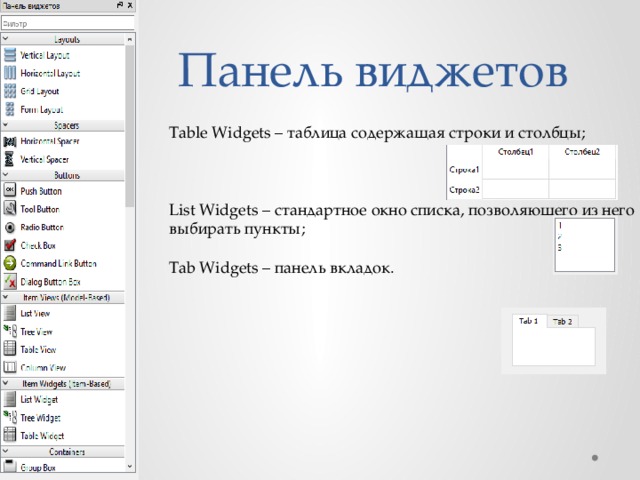Click the Строка2 row header
The height and width of the screenshot is (480, 640).
pos(464,190)
